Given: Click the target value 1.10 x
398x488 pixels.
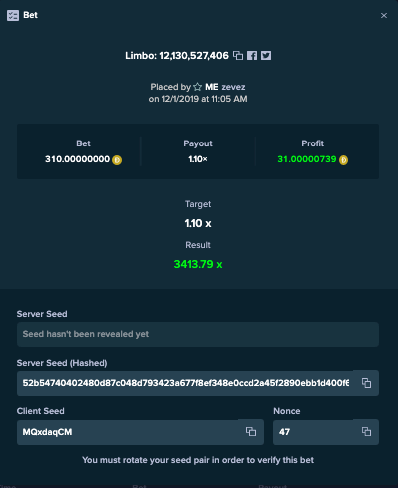Looking at the screenshot, I should [198, 223].
